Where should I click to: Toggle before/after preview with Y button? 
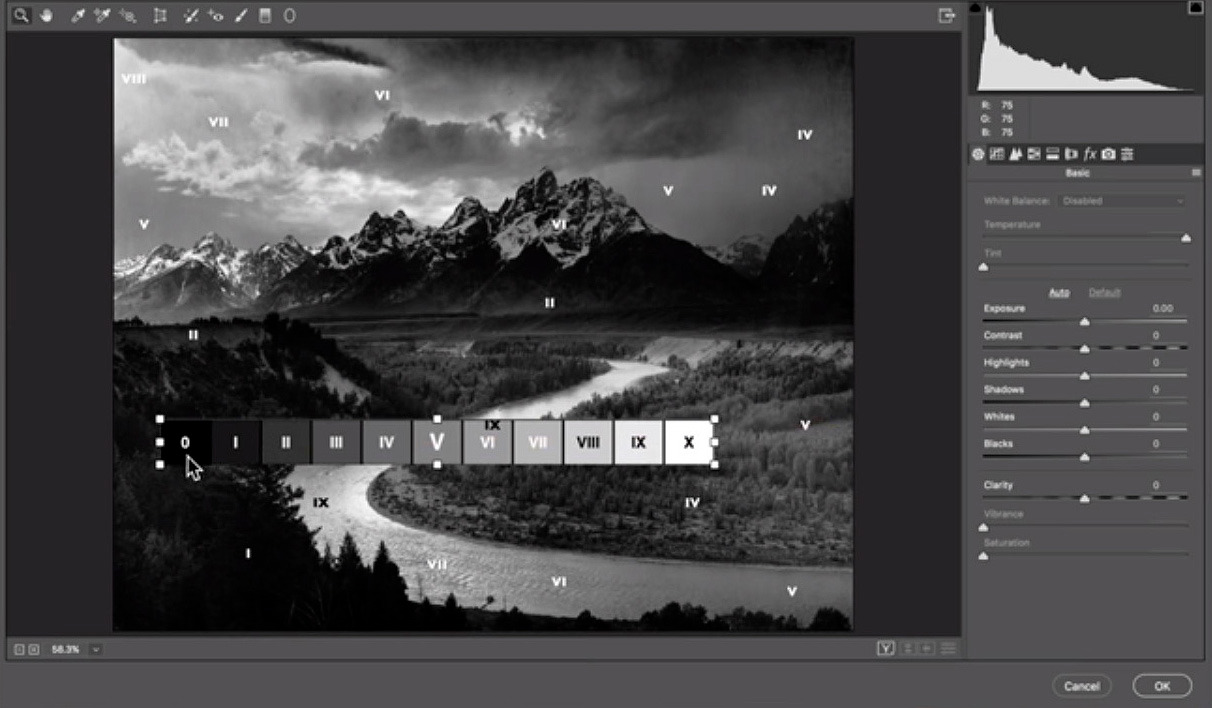click(885, 649)
